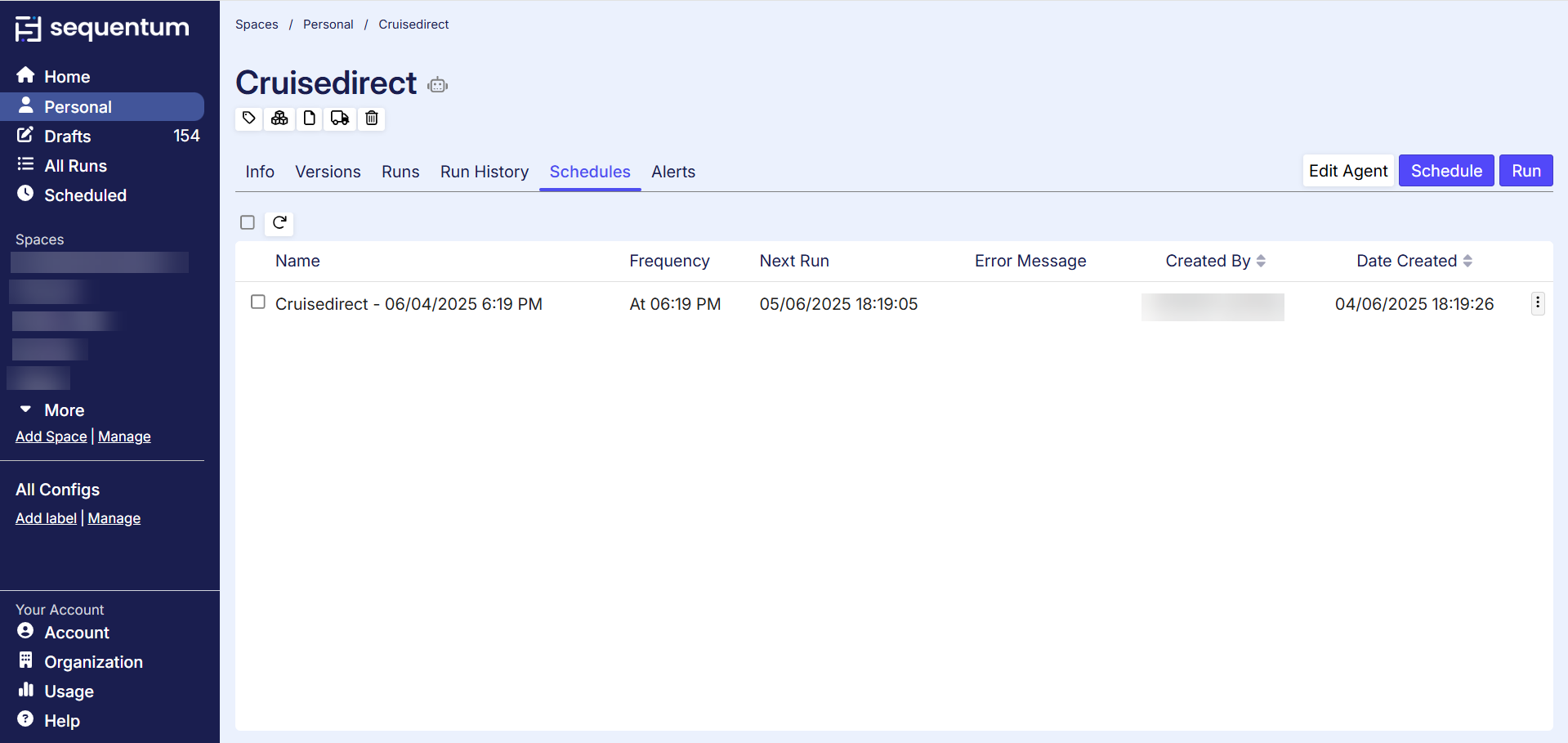
Task: Open the Versions tab
Action: (328, 172)
